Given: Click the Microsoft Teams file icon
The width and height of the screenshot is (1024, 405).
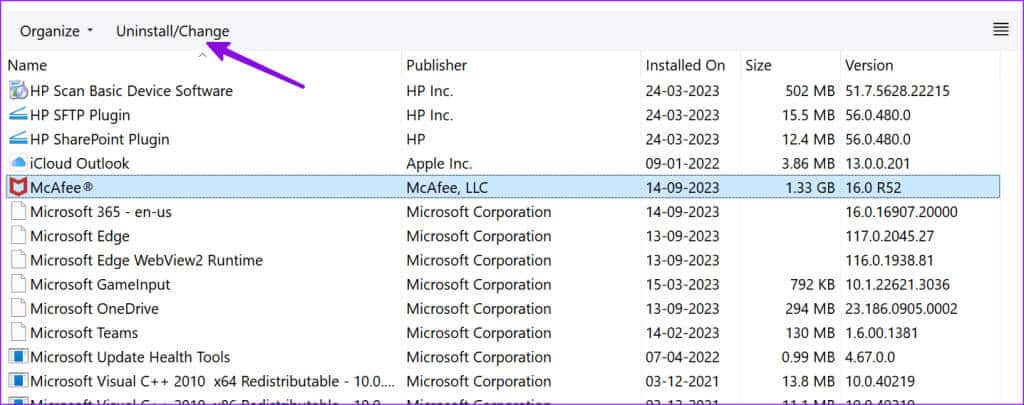Looking at the screenshot, I should point(19,332).
